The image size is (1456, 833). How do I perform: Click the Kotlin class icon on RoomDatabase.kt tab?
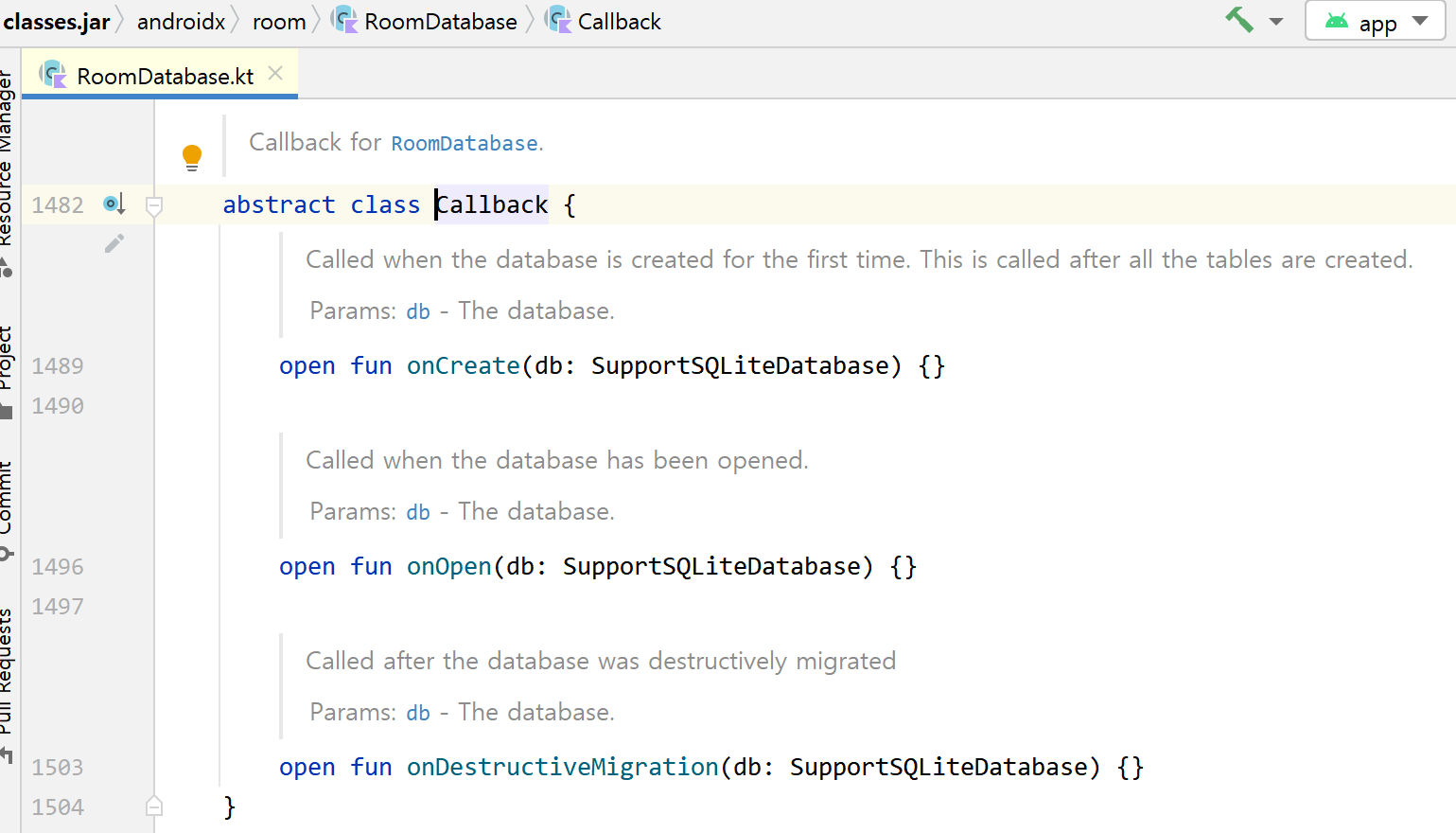pos(53,74)
